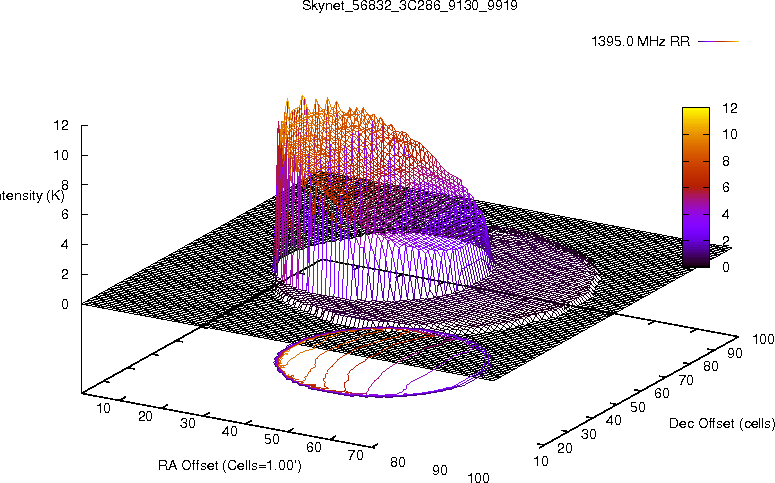Click tick label 20 on the RA Offset axis
Image resolution: width=775 pixels, height=483 pixels.
tap(145, 416)
